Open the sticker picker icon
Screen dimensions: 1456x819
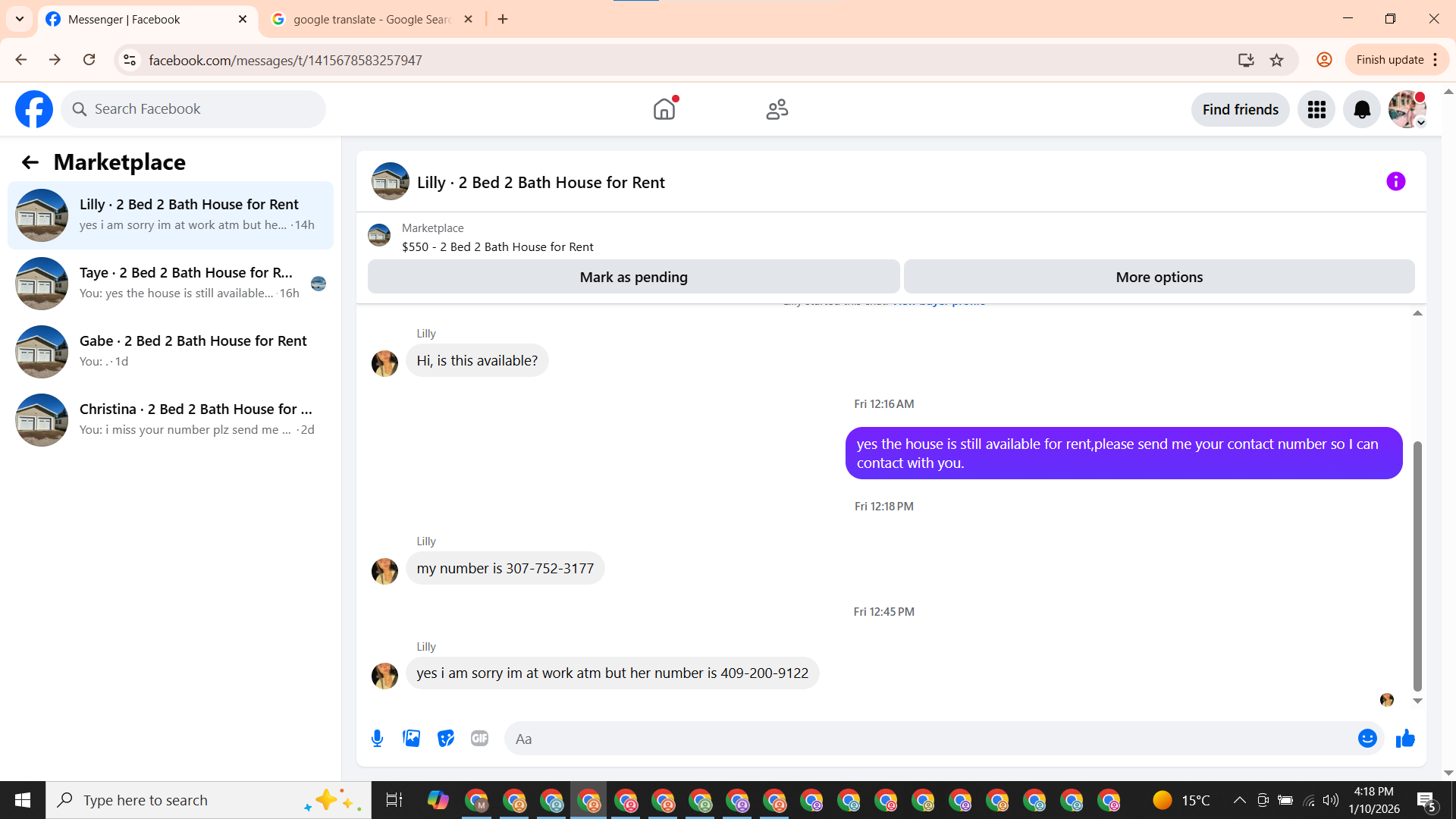coord(446,738)
